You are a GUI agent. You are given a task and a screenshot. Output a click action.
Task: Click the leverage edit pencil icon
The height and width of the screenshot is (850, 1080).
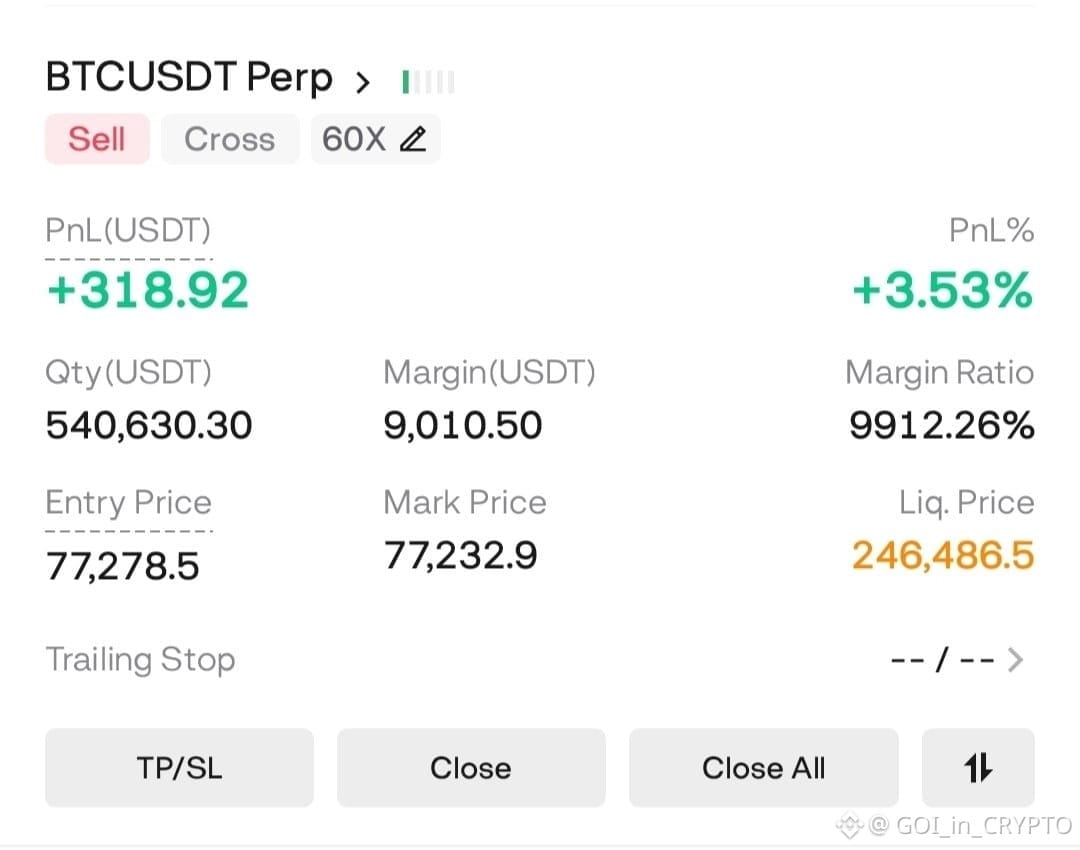(413, 139)
